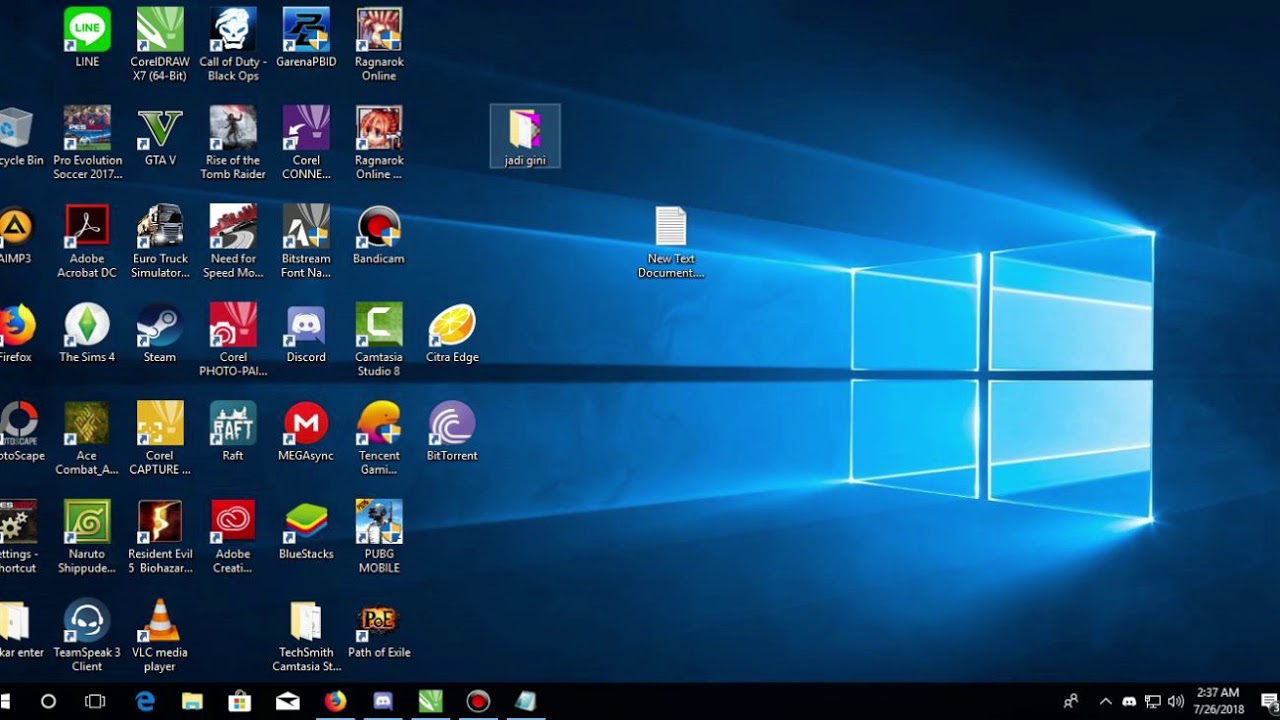Select the Corel CAPTURE desktop icon
Screen dimensions: 1280x720
coord(160,437)
